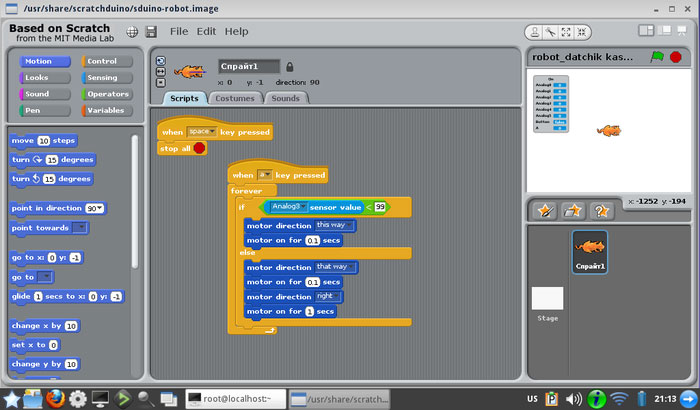Paint a new sprite

click(546, 210)
